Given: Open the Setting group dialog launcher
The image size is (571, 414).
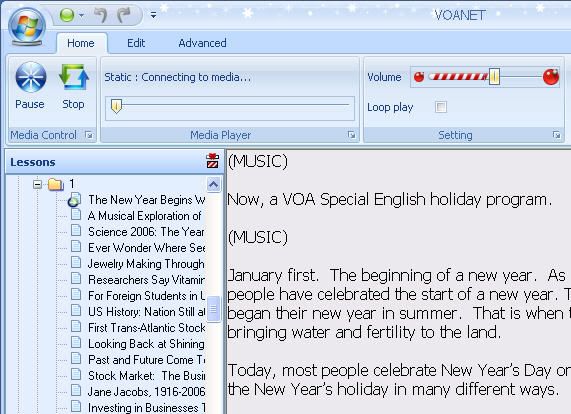Looking at the screenshot, I should click(556, 135).
